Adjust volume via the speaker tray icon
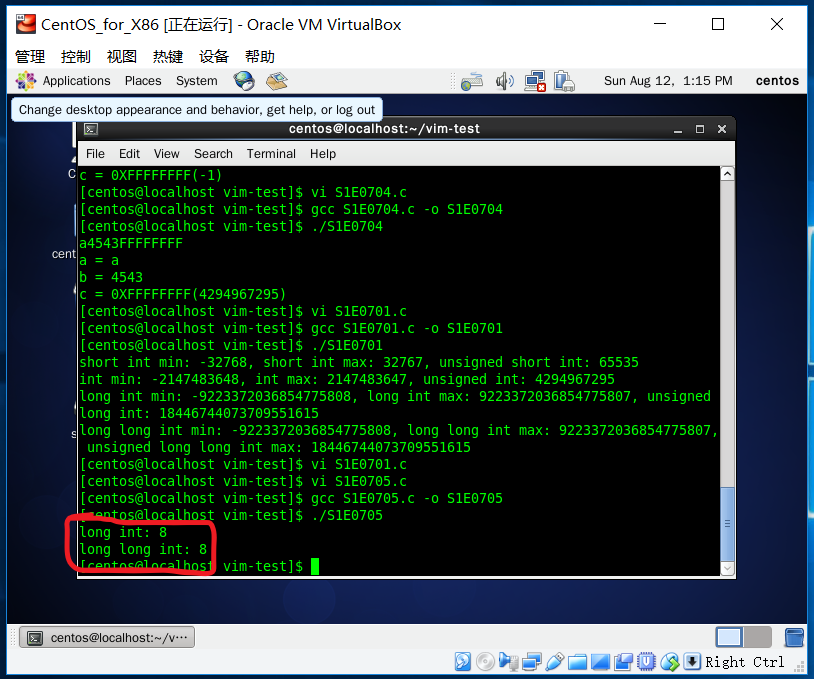This screenshot has width=814, height=679. click(504, 81)
